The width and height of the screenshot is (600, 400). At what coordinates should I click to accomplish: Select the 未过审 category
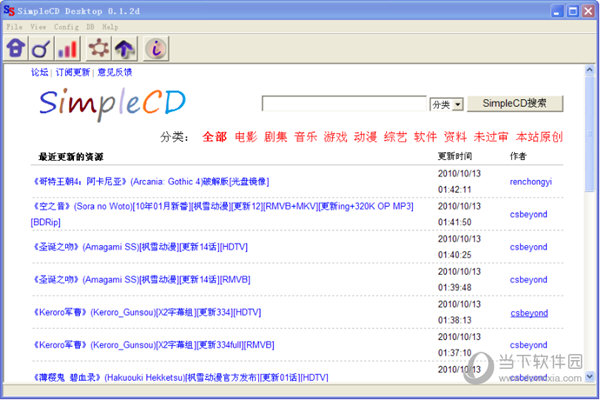coord(491,137)
